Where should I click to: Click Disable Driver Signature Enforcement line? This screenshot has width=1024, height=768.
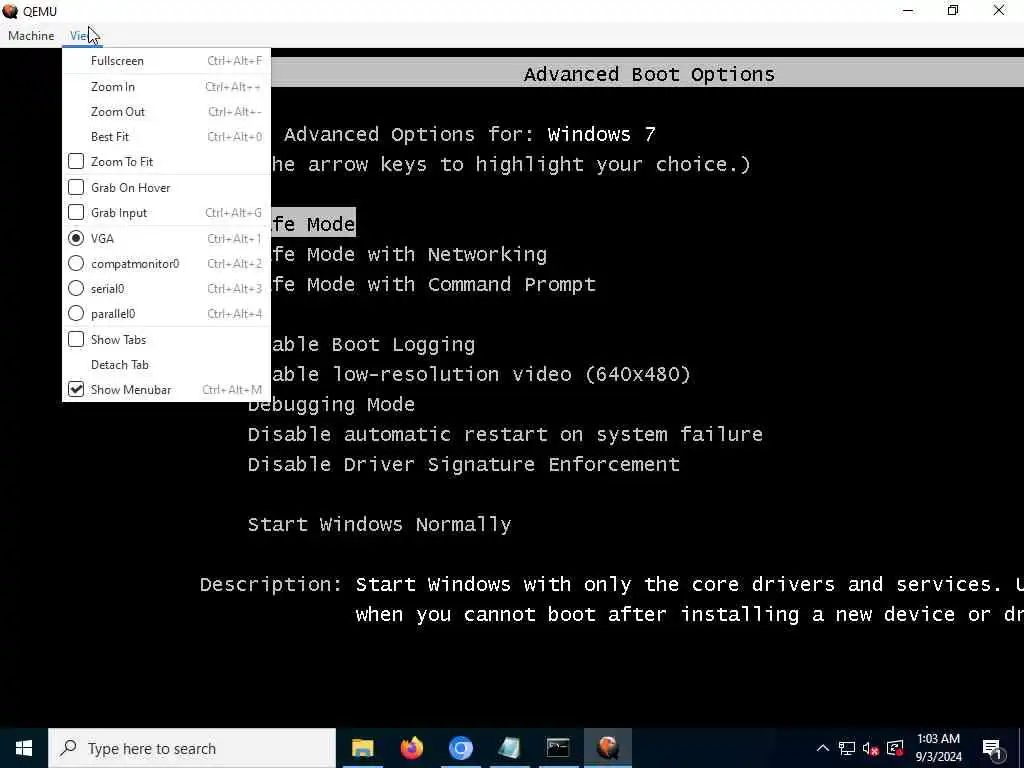click(x=464, y=464)
